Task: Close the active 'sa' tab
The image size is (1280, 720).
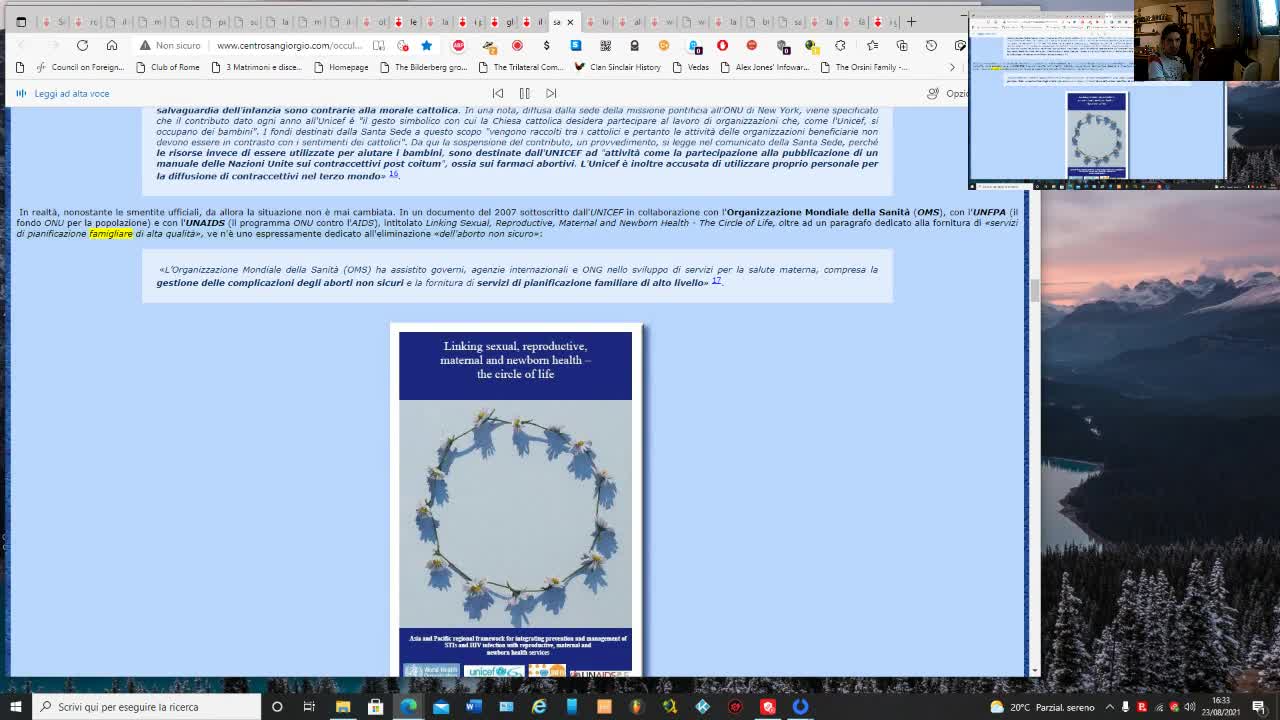Action: pos(570,22)
